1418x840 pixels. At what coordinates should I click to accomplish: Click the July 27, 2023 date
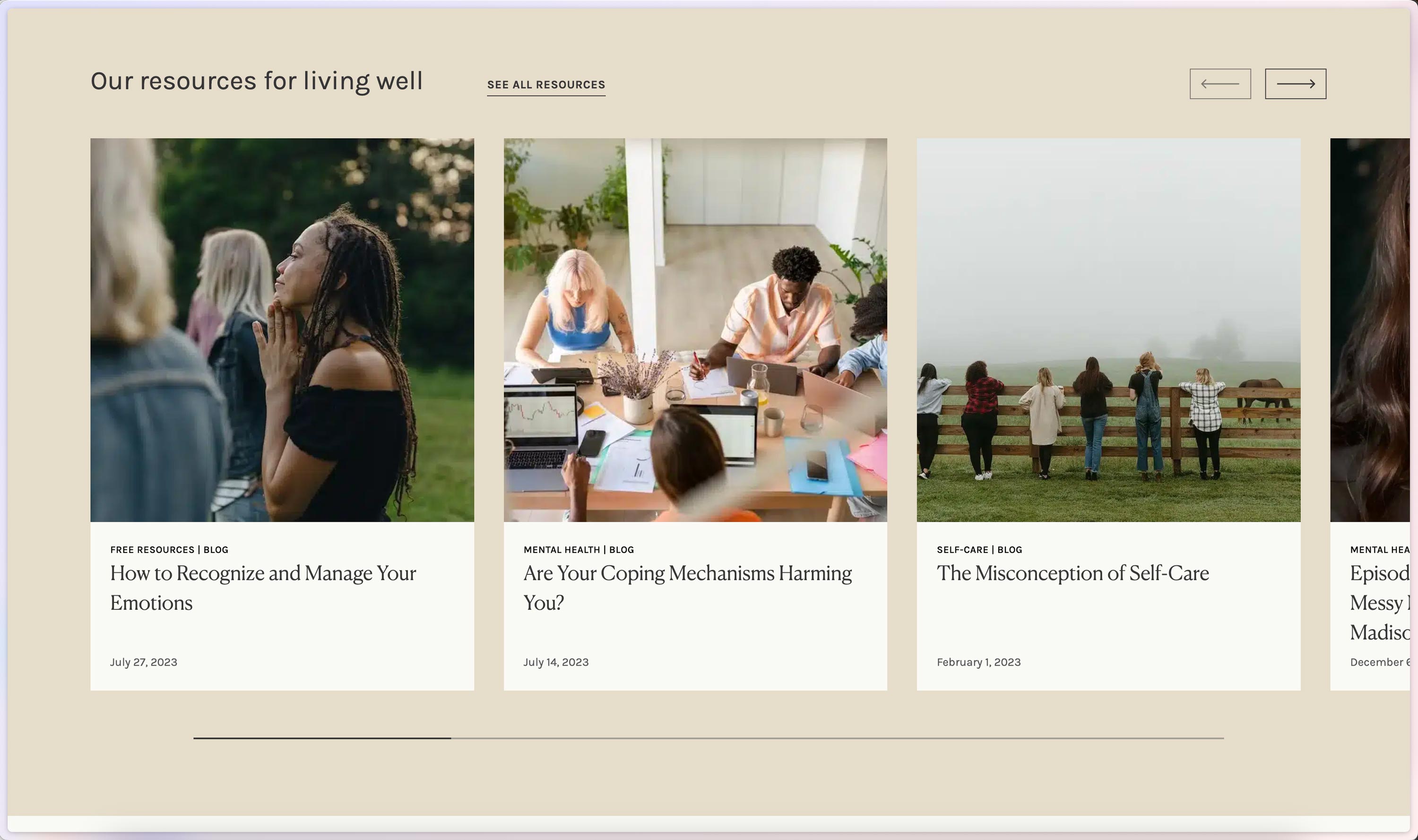pyautogui.click(x=144, y=662)
